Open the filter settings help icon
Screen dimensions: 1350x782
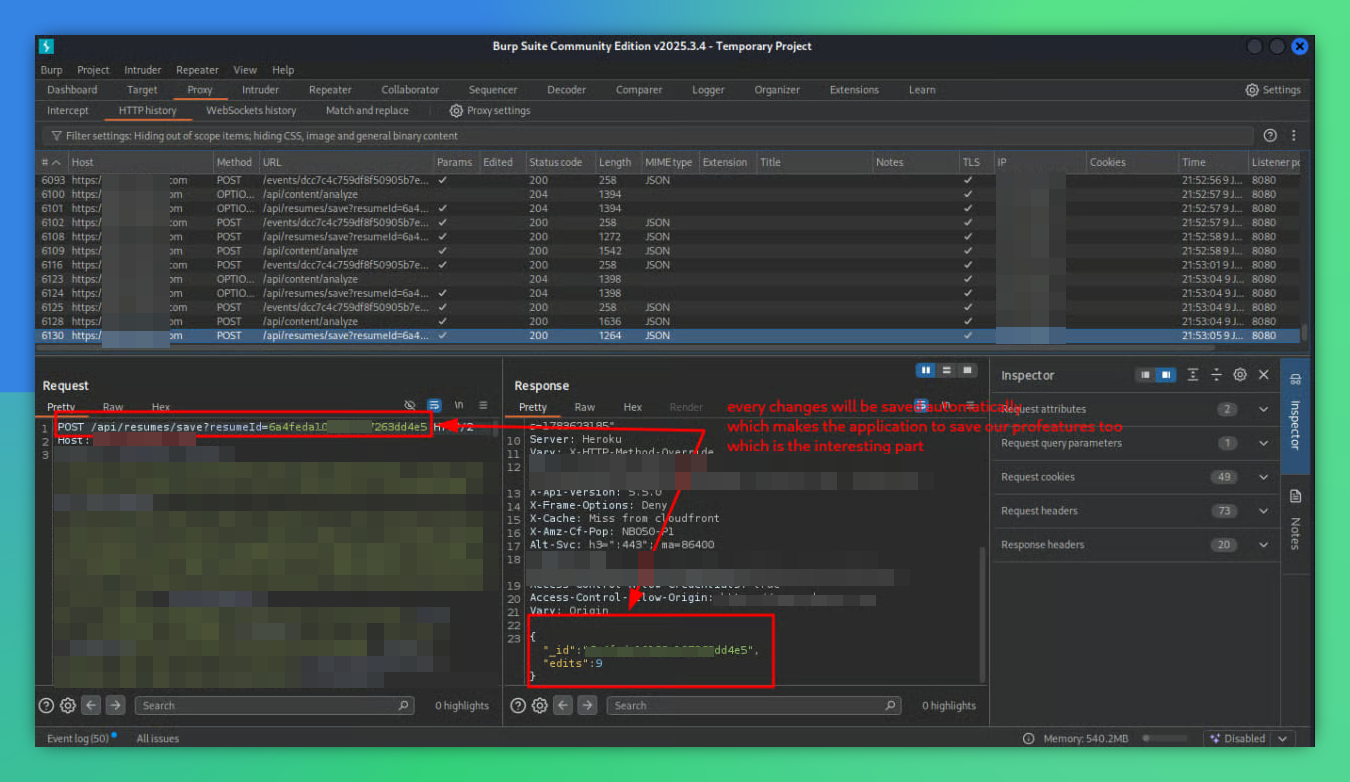(1270, 135)
